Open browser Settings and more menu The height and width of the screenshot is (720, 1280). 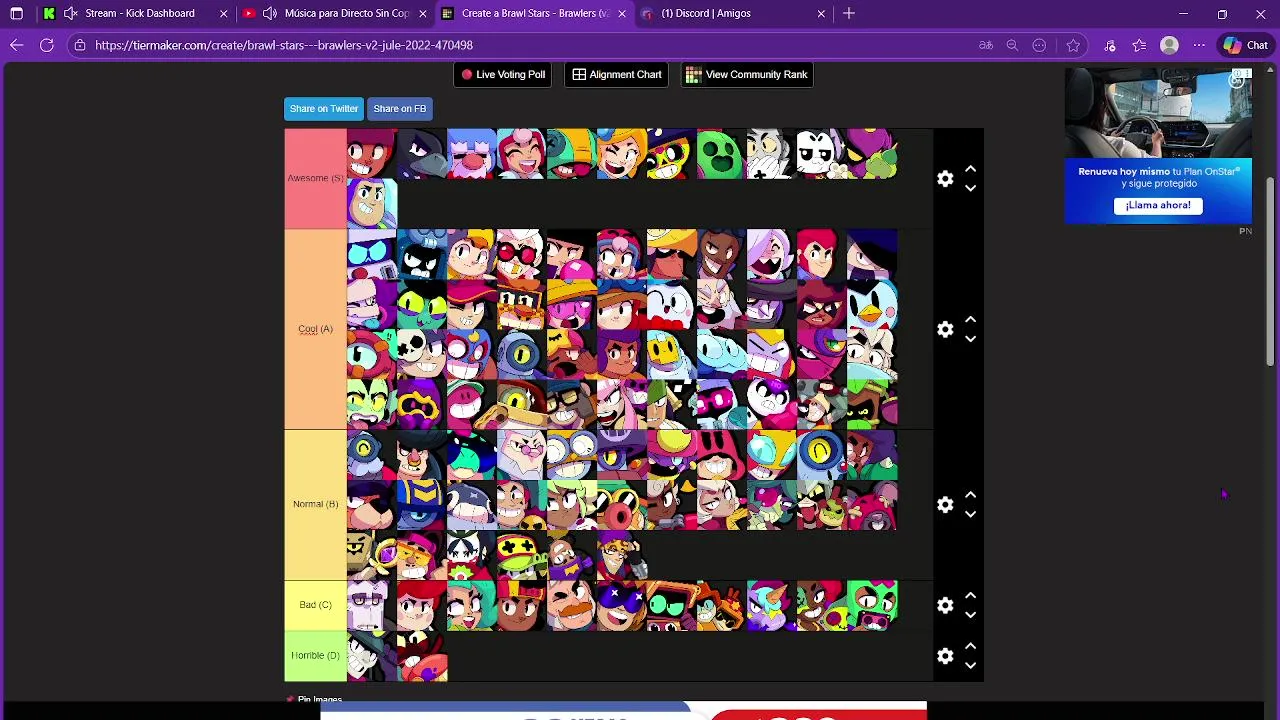(x=1199, y=45)
